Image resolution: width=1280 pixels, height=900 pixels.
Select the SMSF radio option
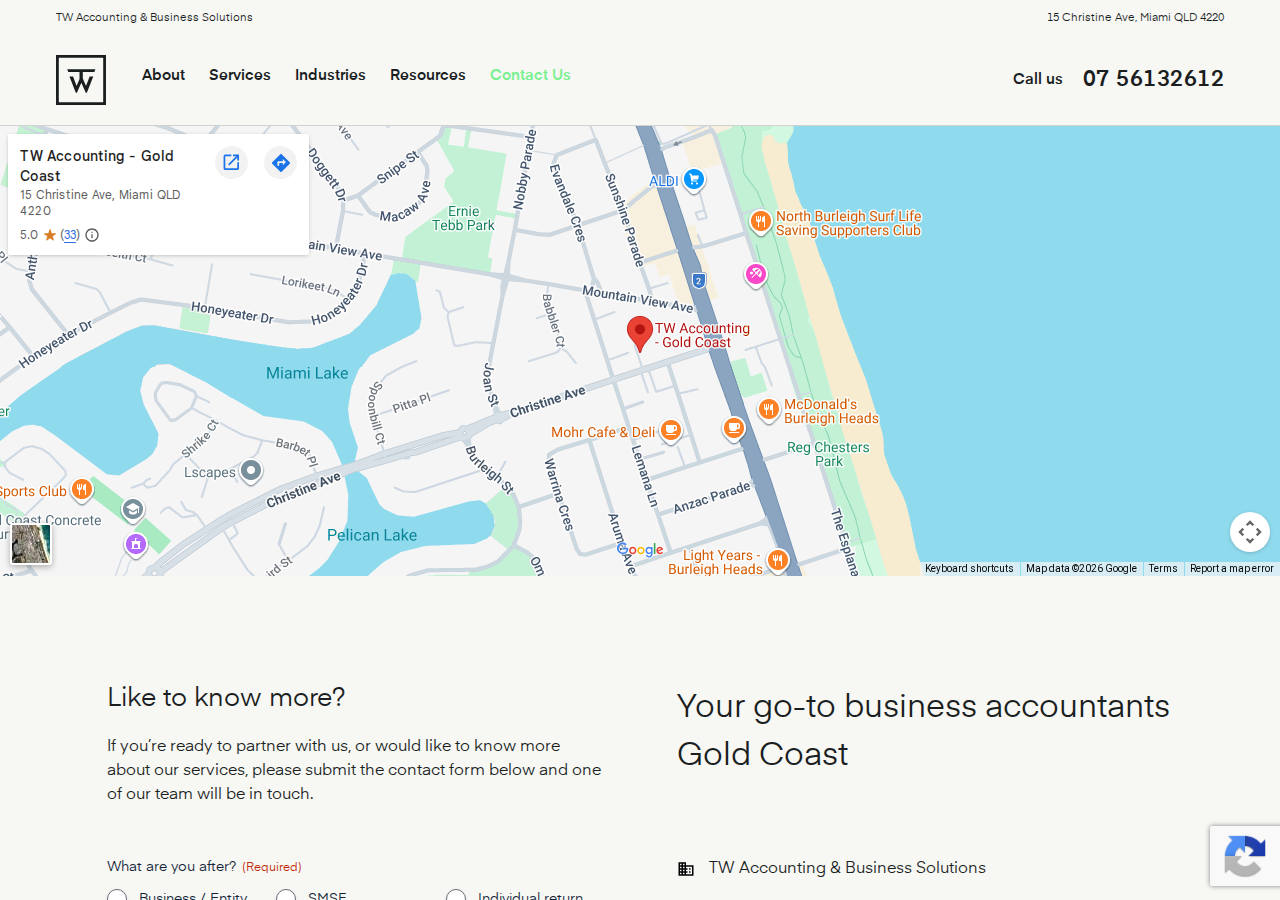[x=286, y=897]
